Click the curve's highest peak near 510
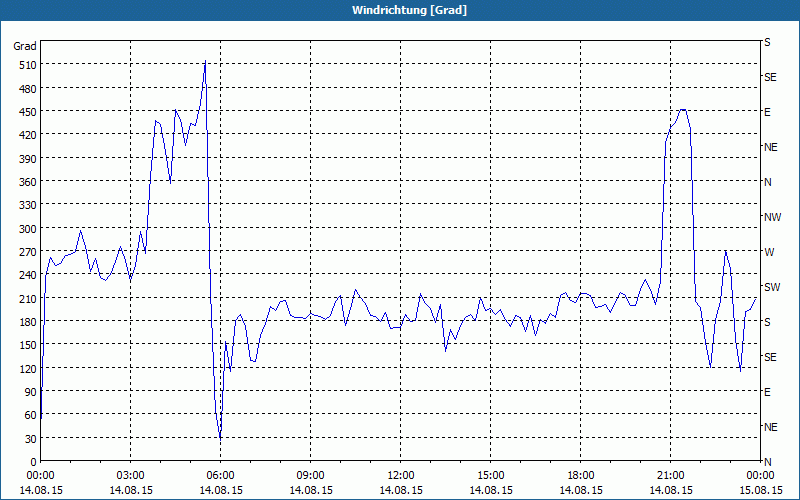This screenshot has height=500, width=800. pyautogui.click(x=205, y=61)
